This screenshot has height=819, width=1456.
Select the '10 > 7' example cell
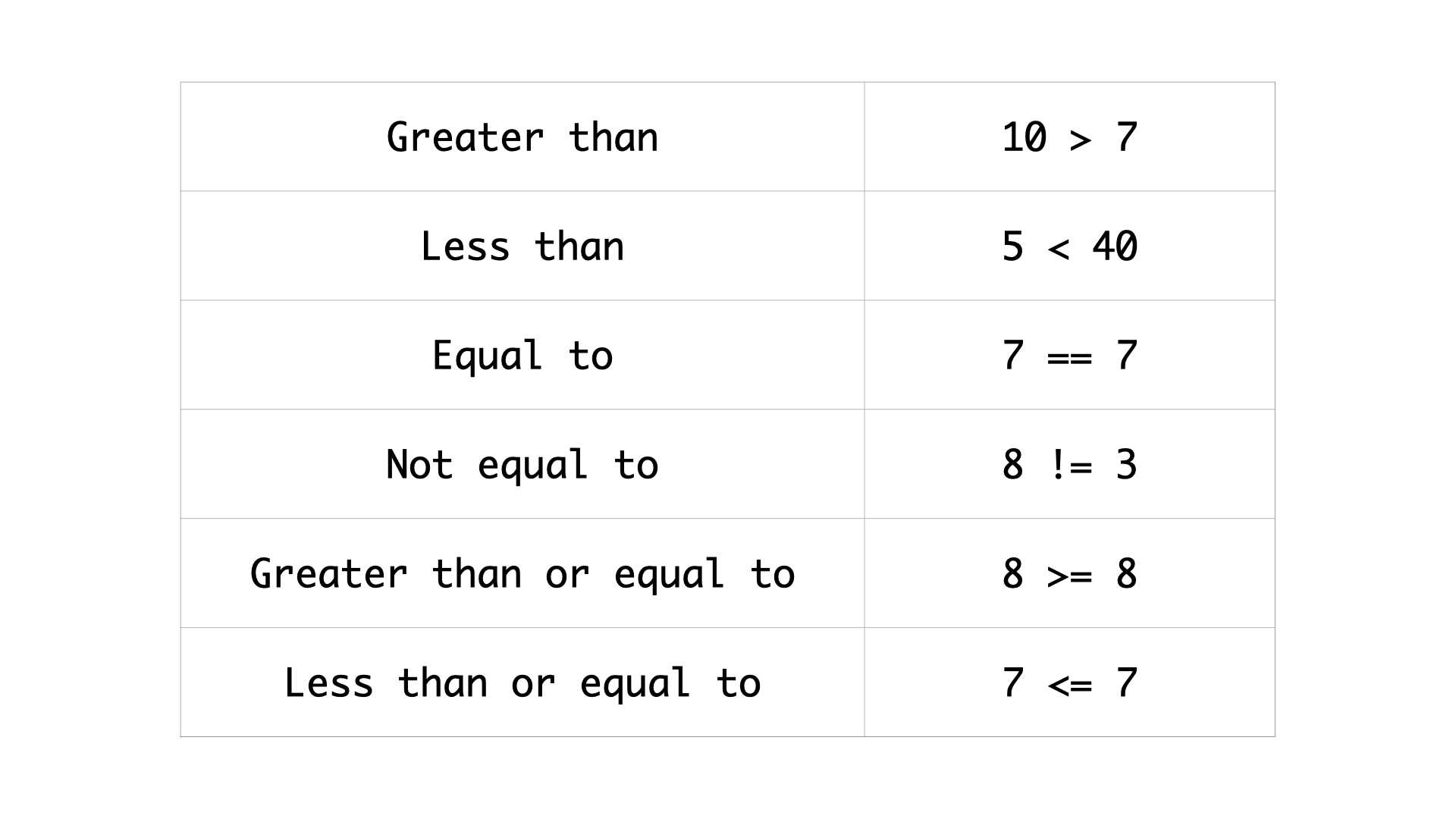pos(1069,136)
